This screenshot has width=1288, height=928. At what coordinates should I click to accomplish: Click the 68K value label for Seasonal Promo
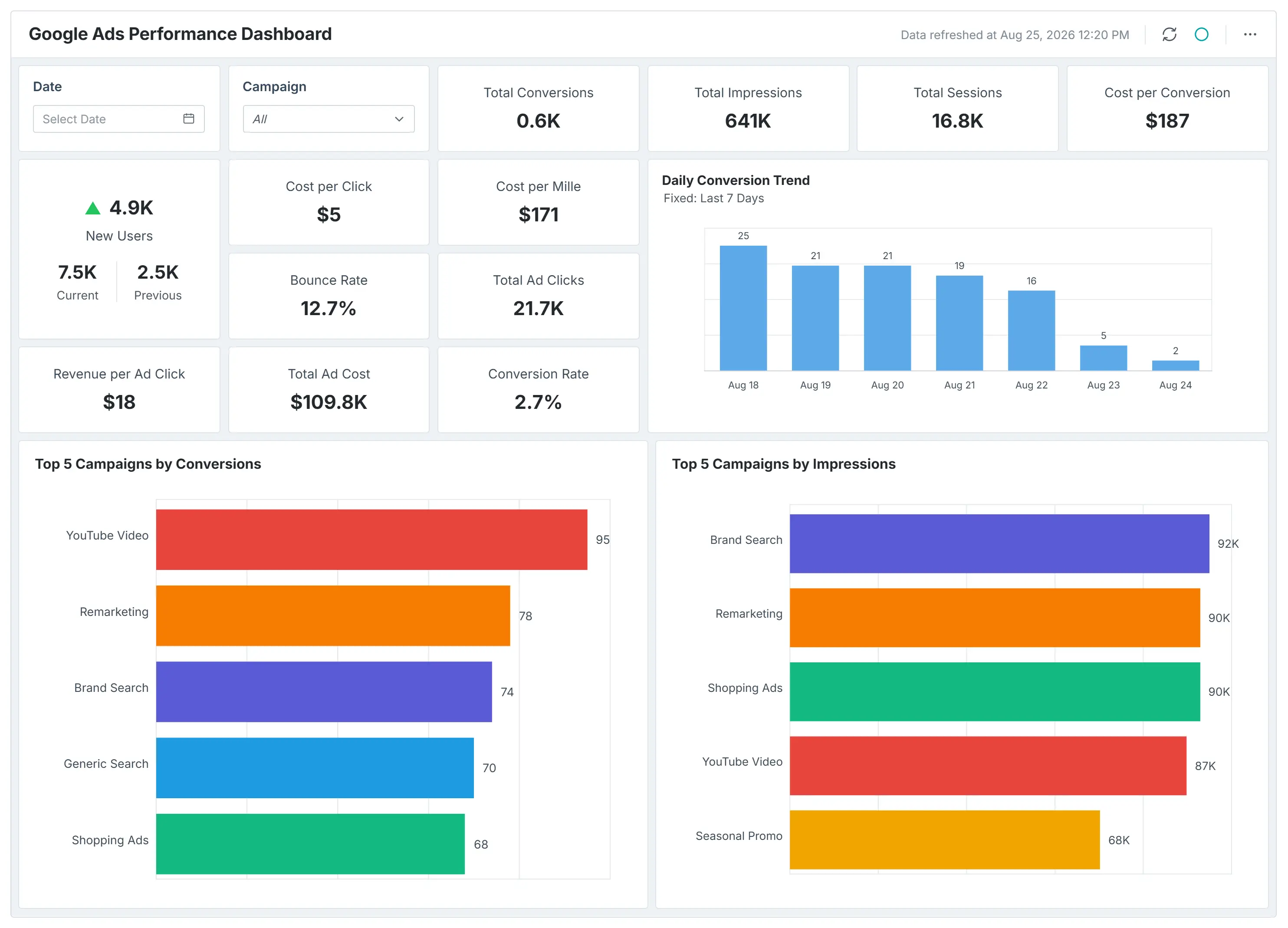point(1118,840)
